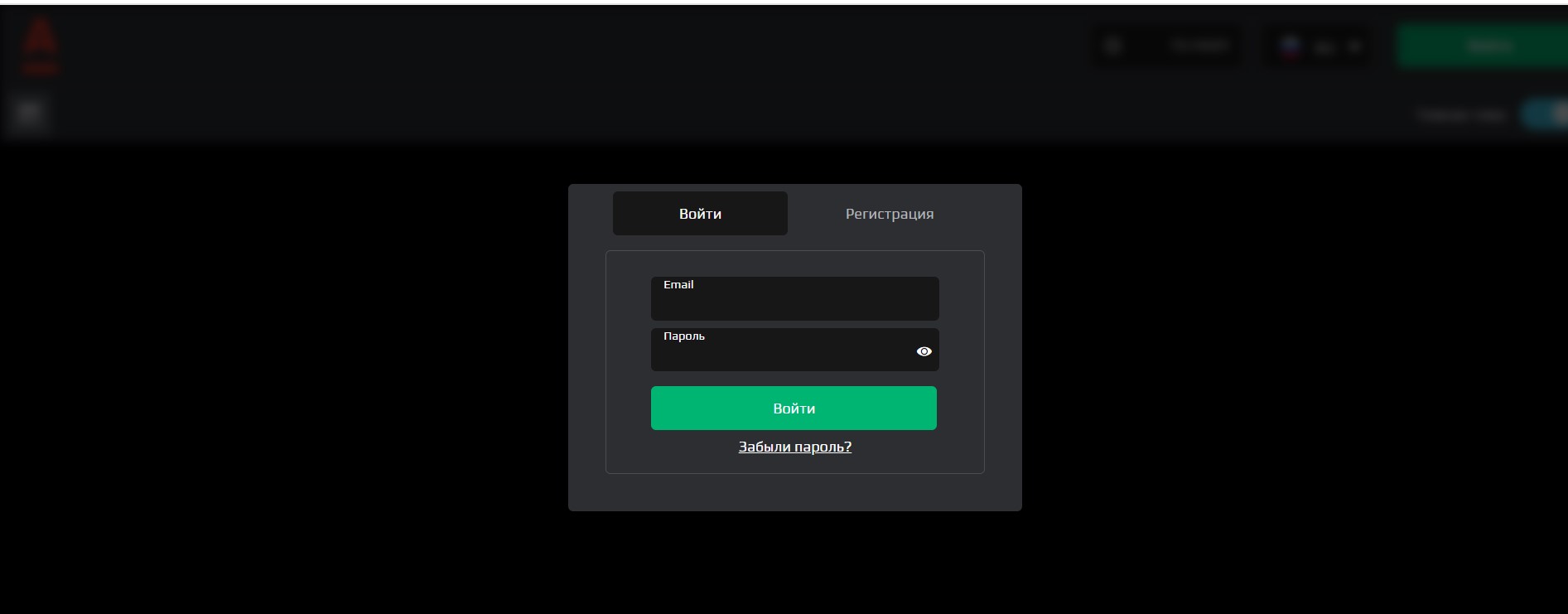Focus the Email input field
Screen dimensions: 1568x614
(794, 298)
